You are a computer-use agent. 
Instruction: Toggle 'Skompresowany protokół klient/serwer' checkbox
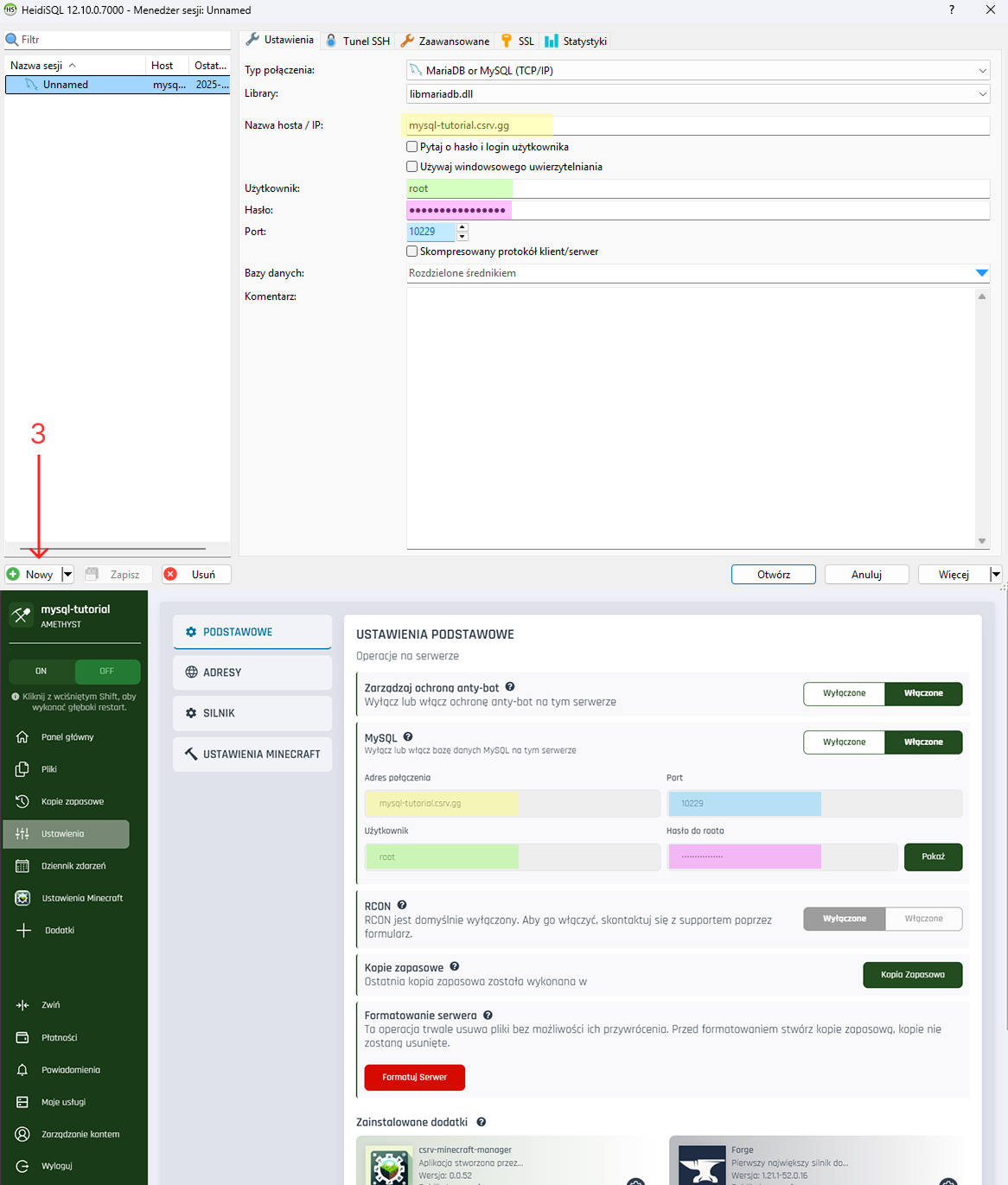(x=412, y=252)
